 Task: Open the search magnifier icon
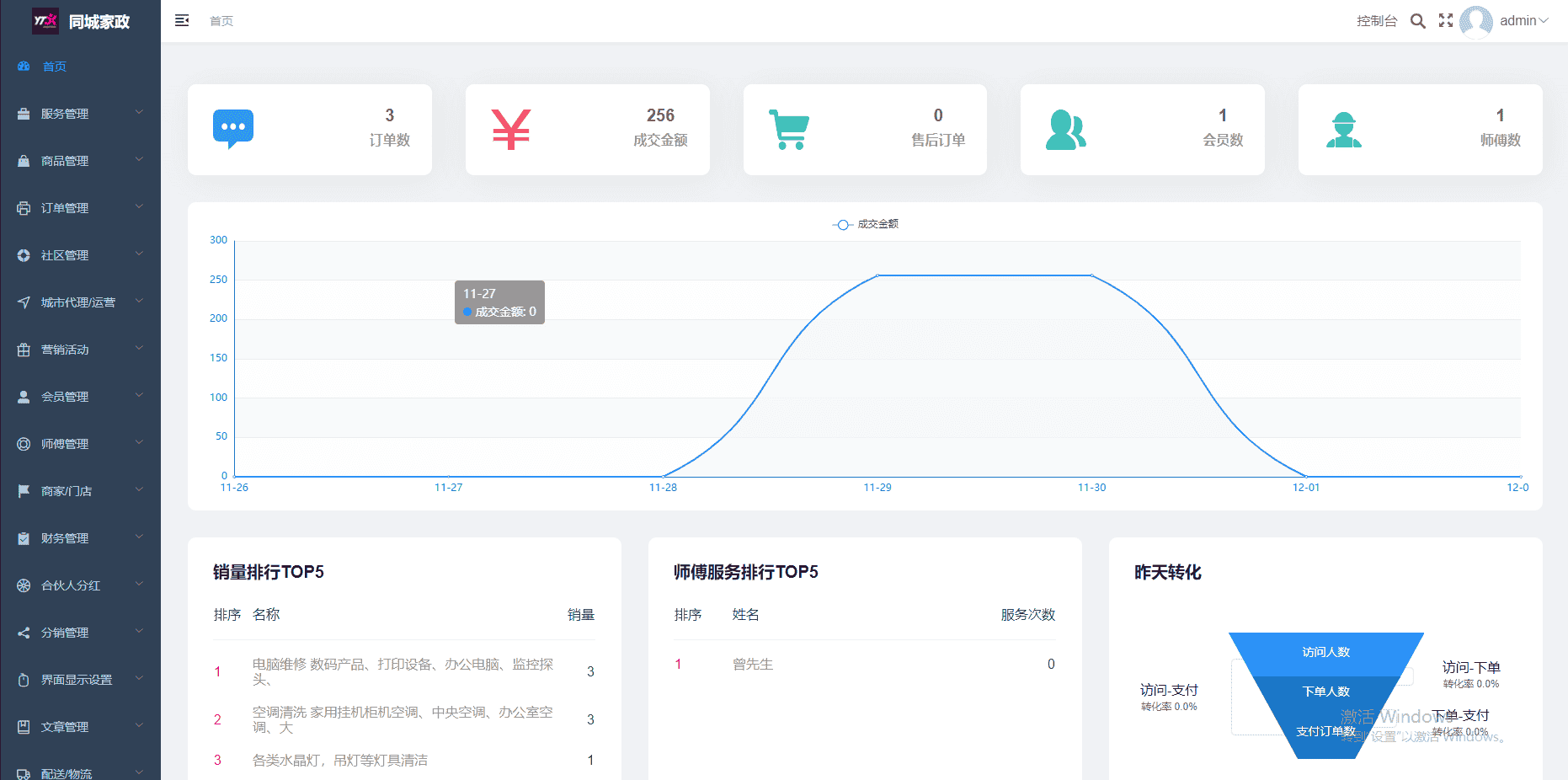(1418, 21)
